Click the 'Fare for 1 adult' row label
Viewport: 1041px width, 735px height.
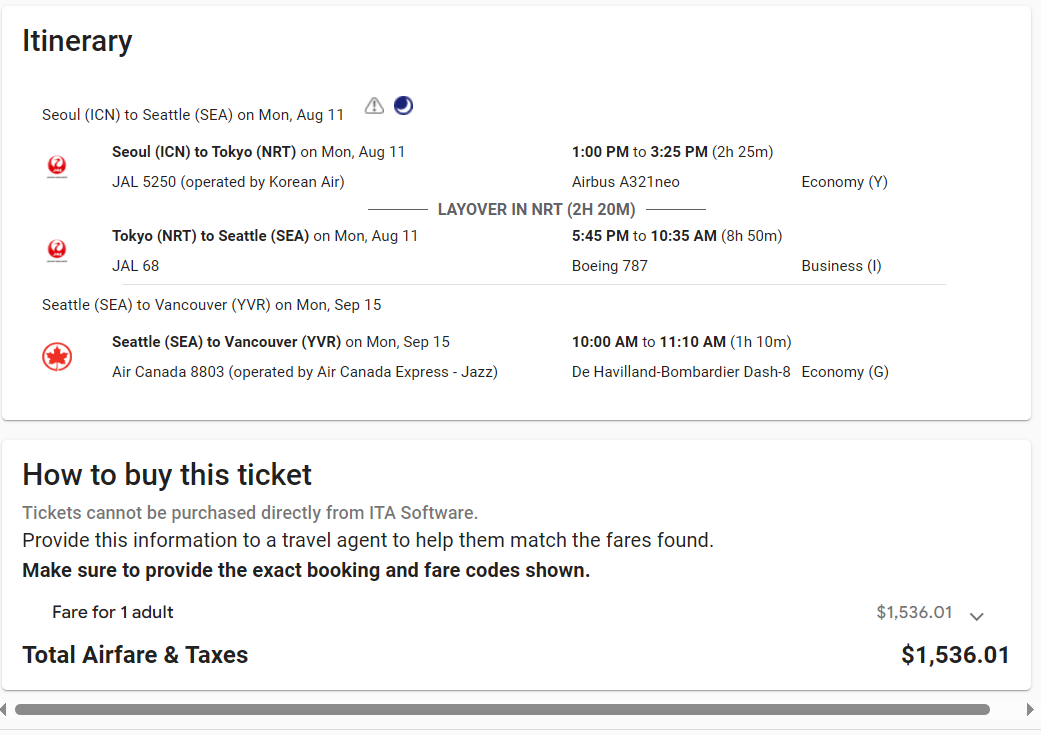tap(113, 612)
